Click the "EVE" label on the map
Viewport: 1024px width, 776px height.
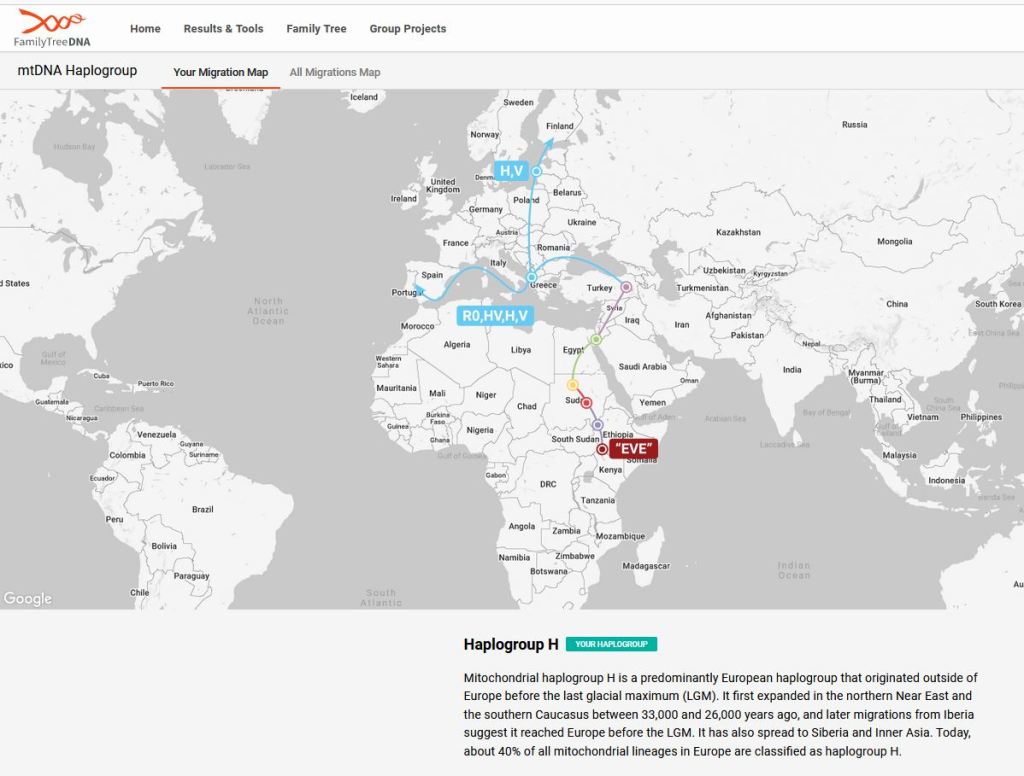[x=634, y=449]
